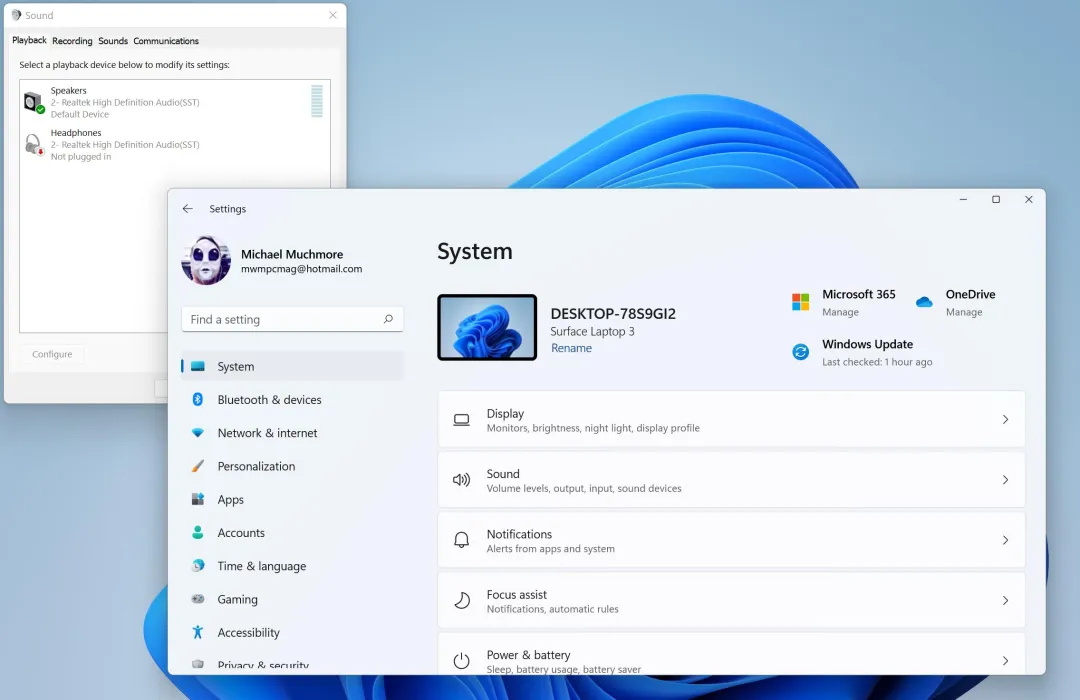Open Personalization paintbrush icon

pos(198,466)
